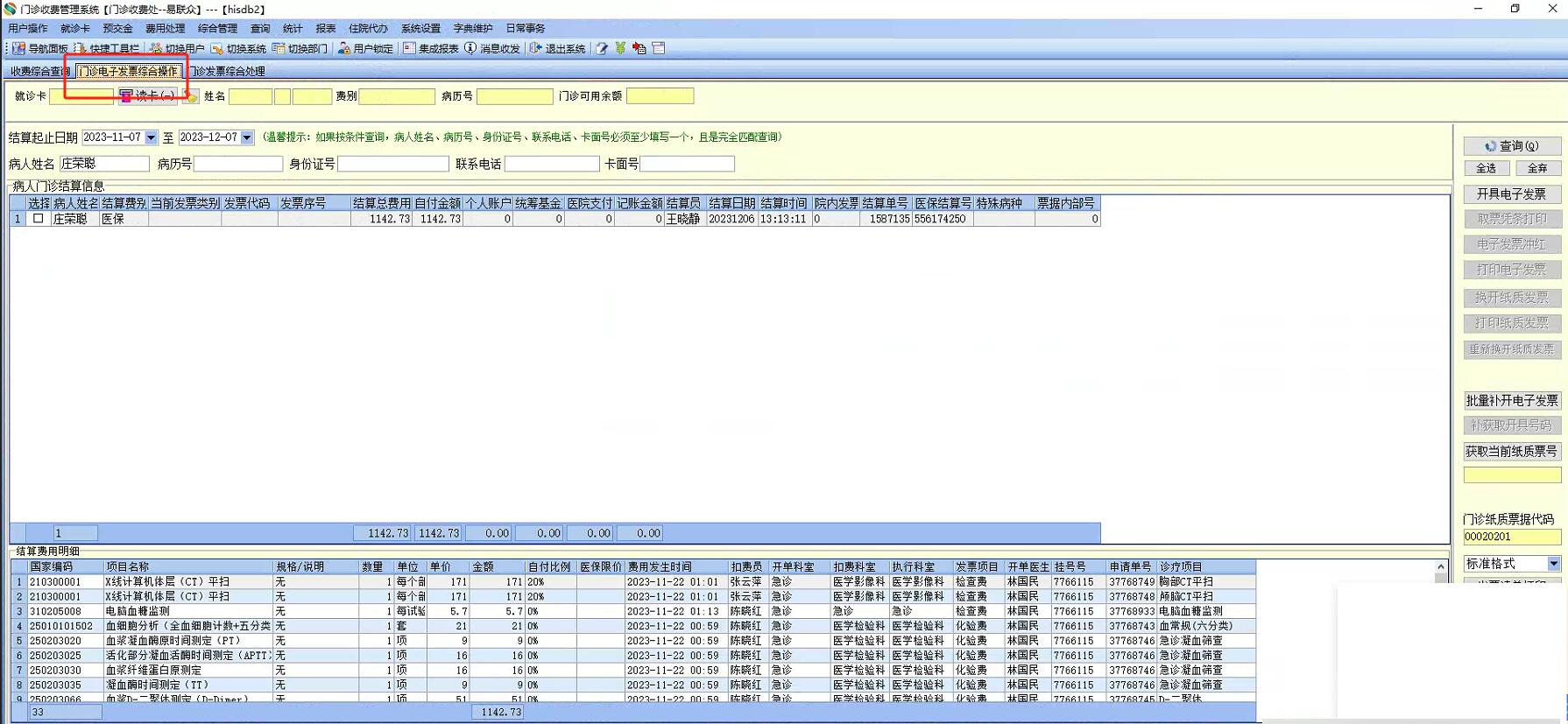Click the 病人姓名 input field
Viewport: 1568px width, 724px height.
105,164
